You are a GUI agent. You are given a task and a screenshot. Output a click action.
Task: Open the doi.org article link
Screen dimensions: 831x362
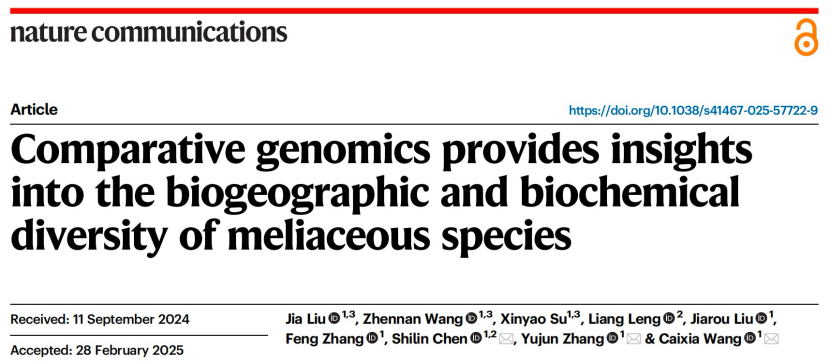click(693, 111)
